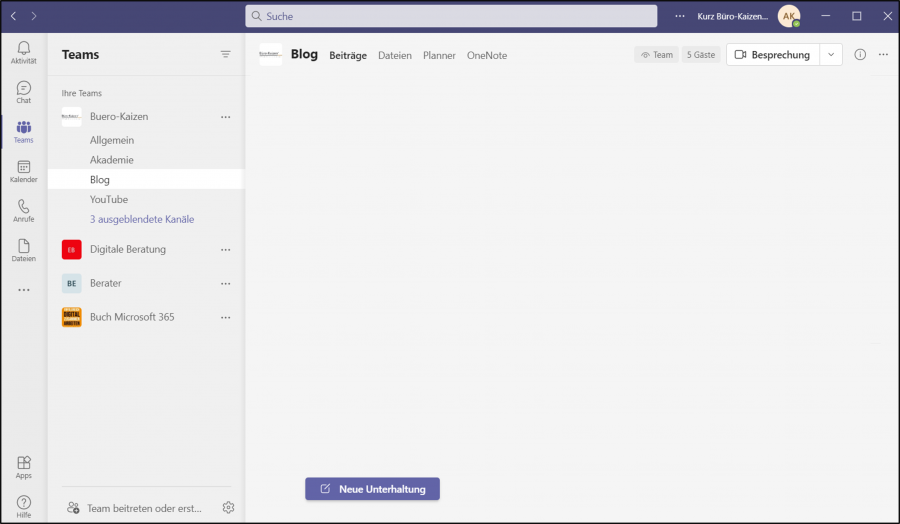900x524 pixels.
Task: Expand the Besprechung dropdown arrow
Action: pos(831,55)
